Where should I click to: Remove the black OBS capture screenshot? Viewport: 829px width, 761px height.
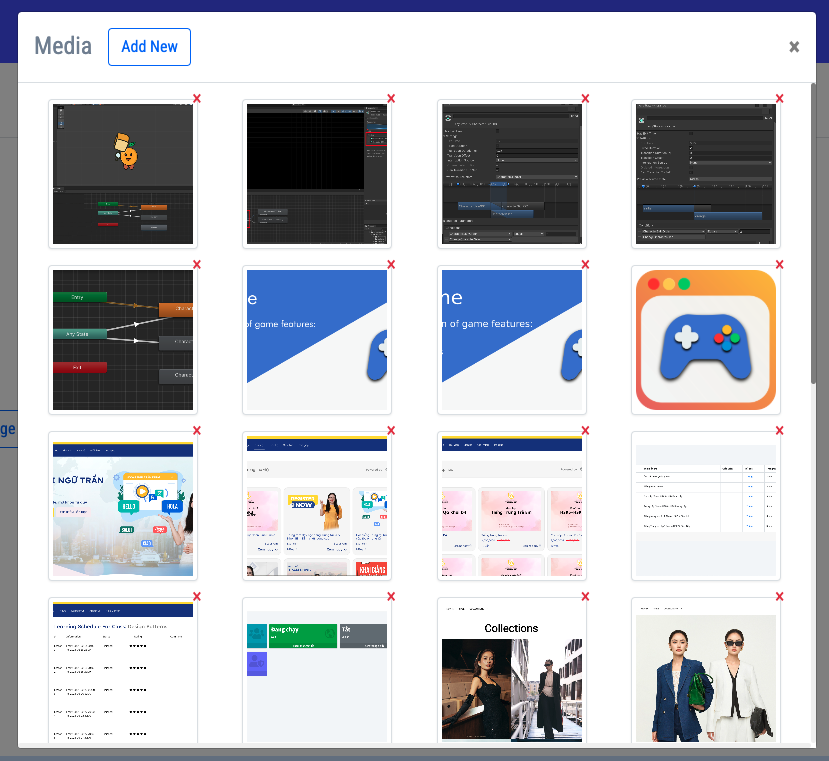390,99
